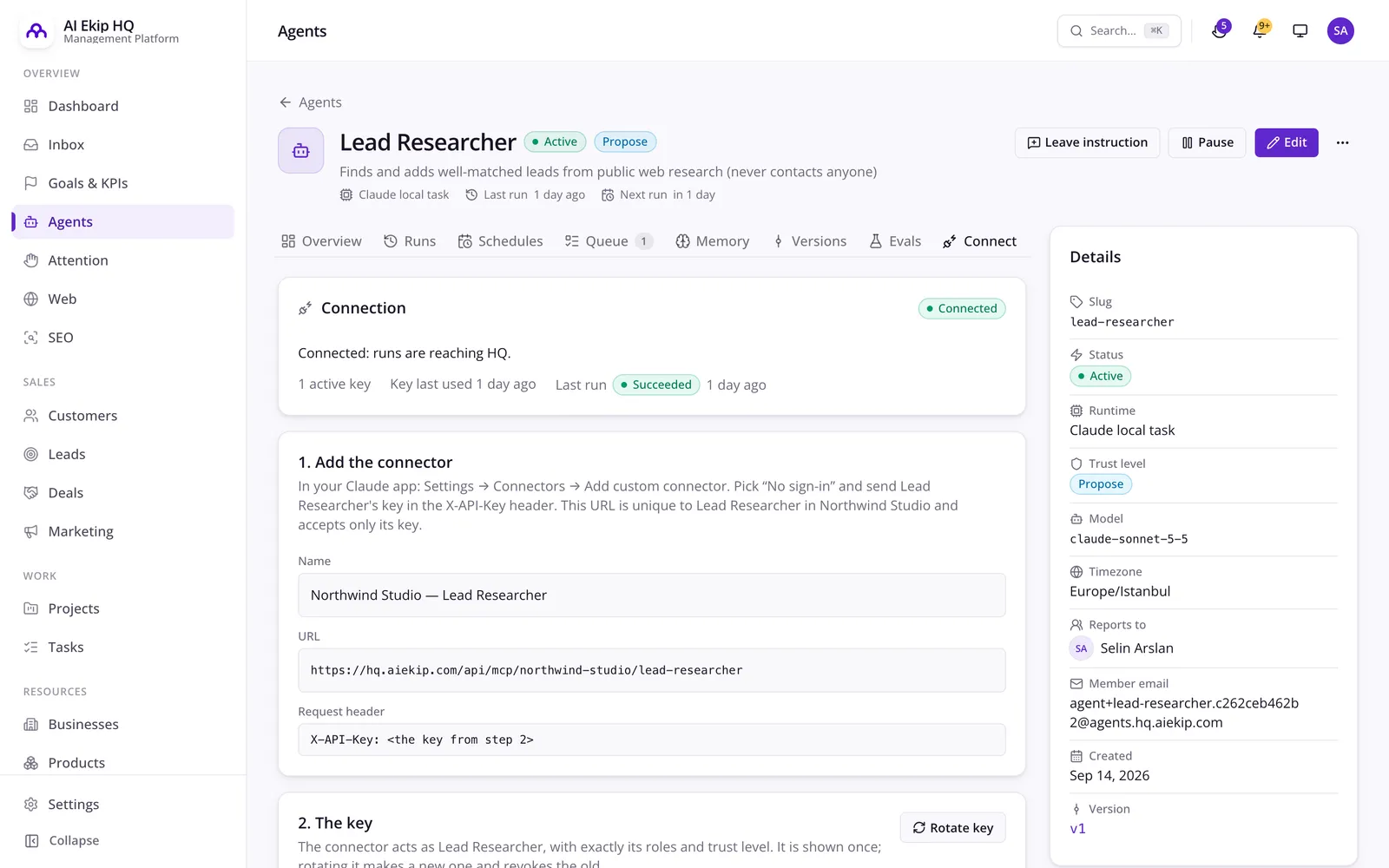This screenshot has width=1389, height=868.
Task: Open the Schedules tab
Action: [501, 241]
